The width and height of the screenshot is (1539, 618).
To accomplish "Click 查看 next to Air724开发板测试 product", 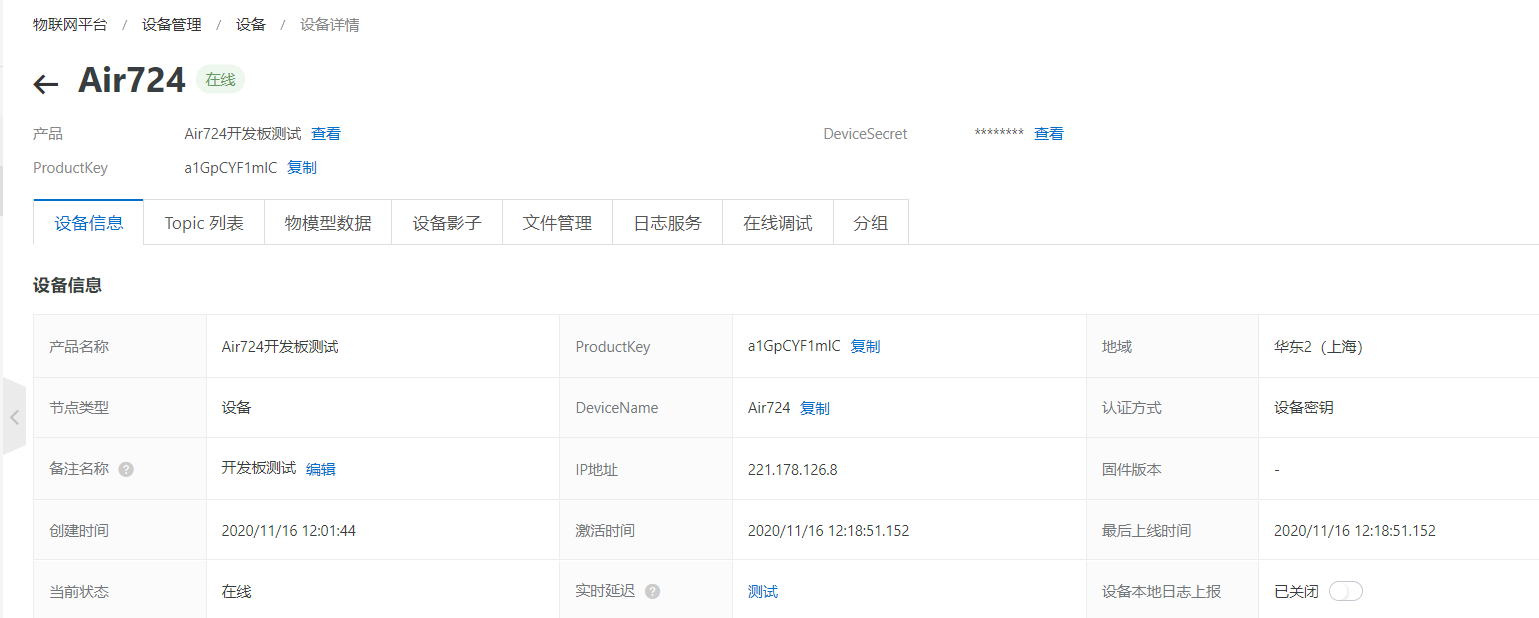I will [x=326, y=134].
